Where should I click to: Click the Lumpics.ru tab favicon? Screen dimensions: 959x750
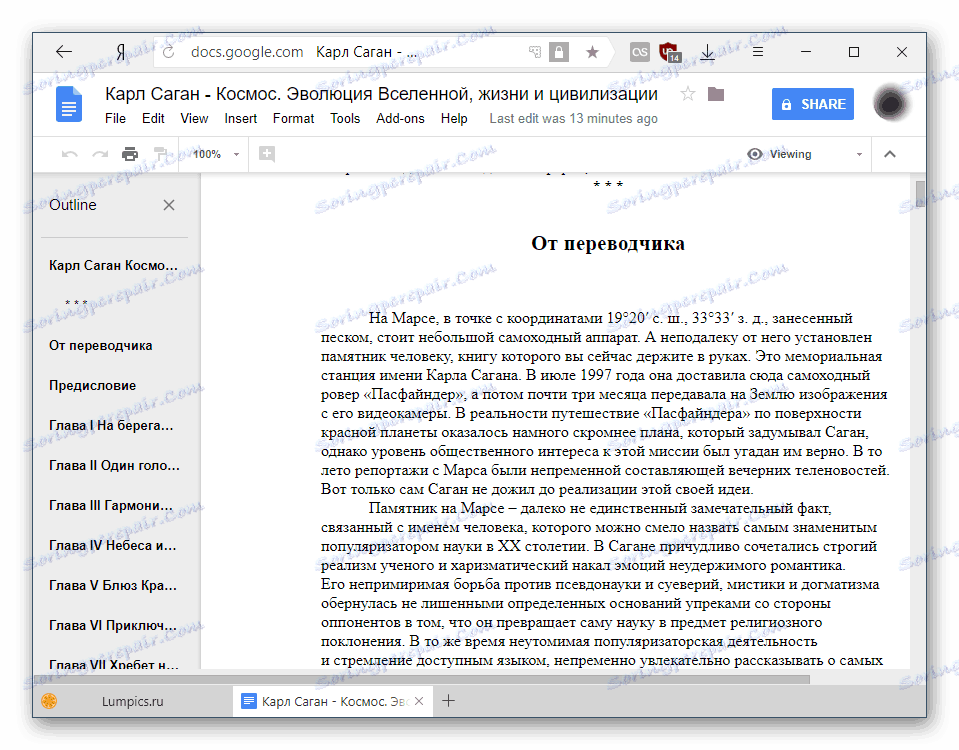(49, 701)
